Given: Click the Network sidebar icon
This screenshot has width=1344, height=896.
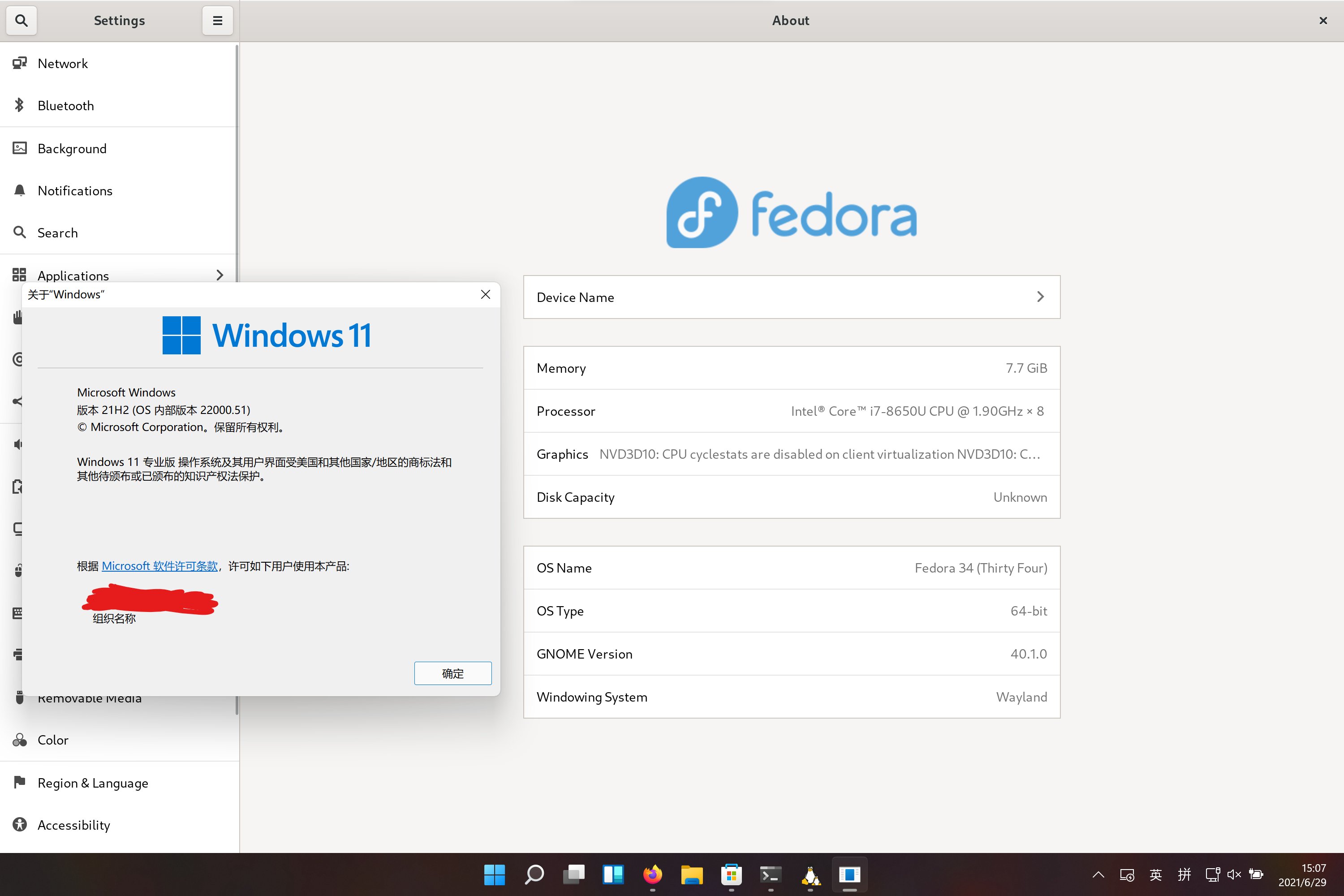Looking at the screenshot, I should coord(19,63).
